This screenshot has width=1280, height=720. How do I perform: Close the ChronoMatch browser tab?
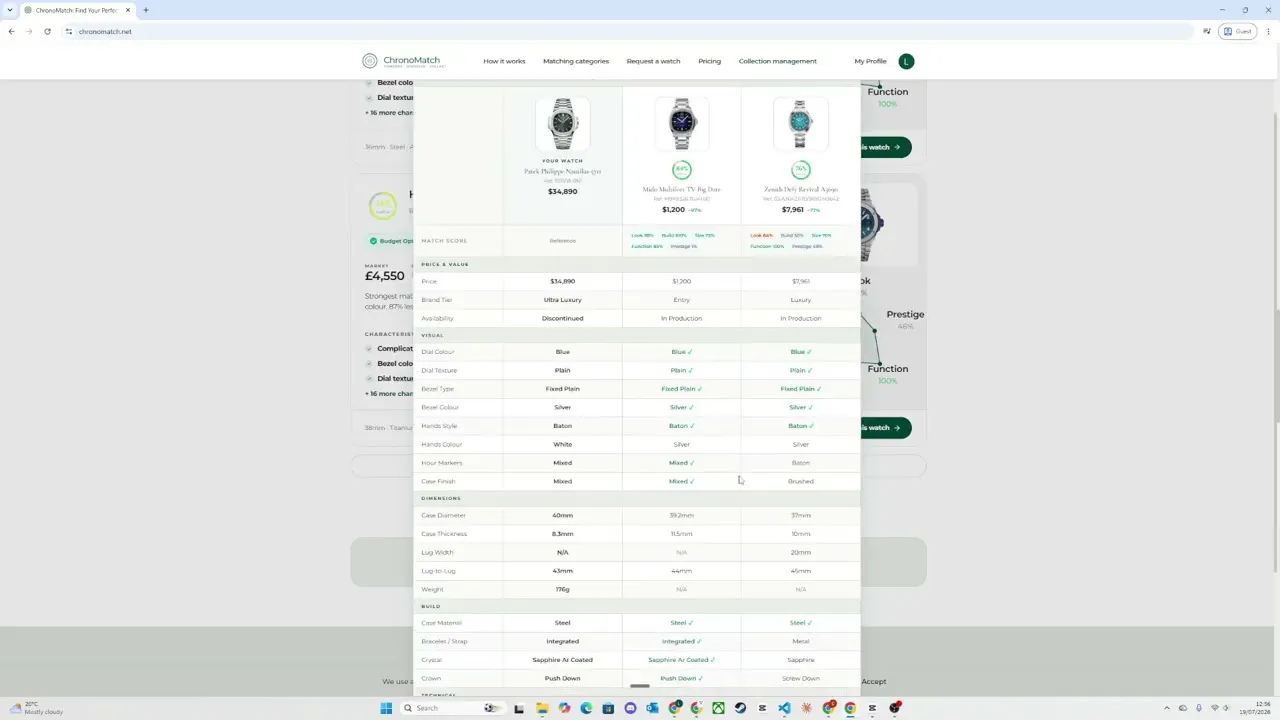(x=128, y=10)
